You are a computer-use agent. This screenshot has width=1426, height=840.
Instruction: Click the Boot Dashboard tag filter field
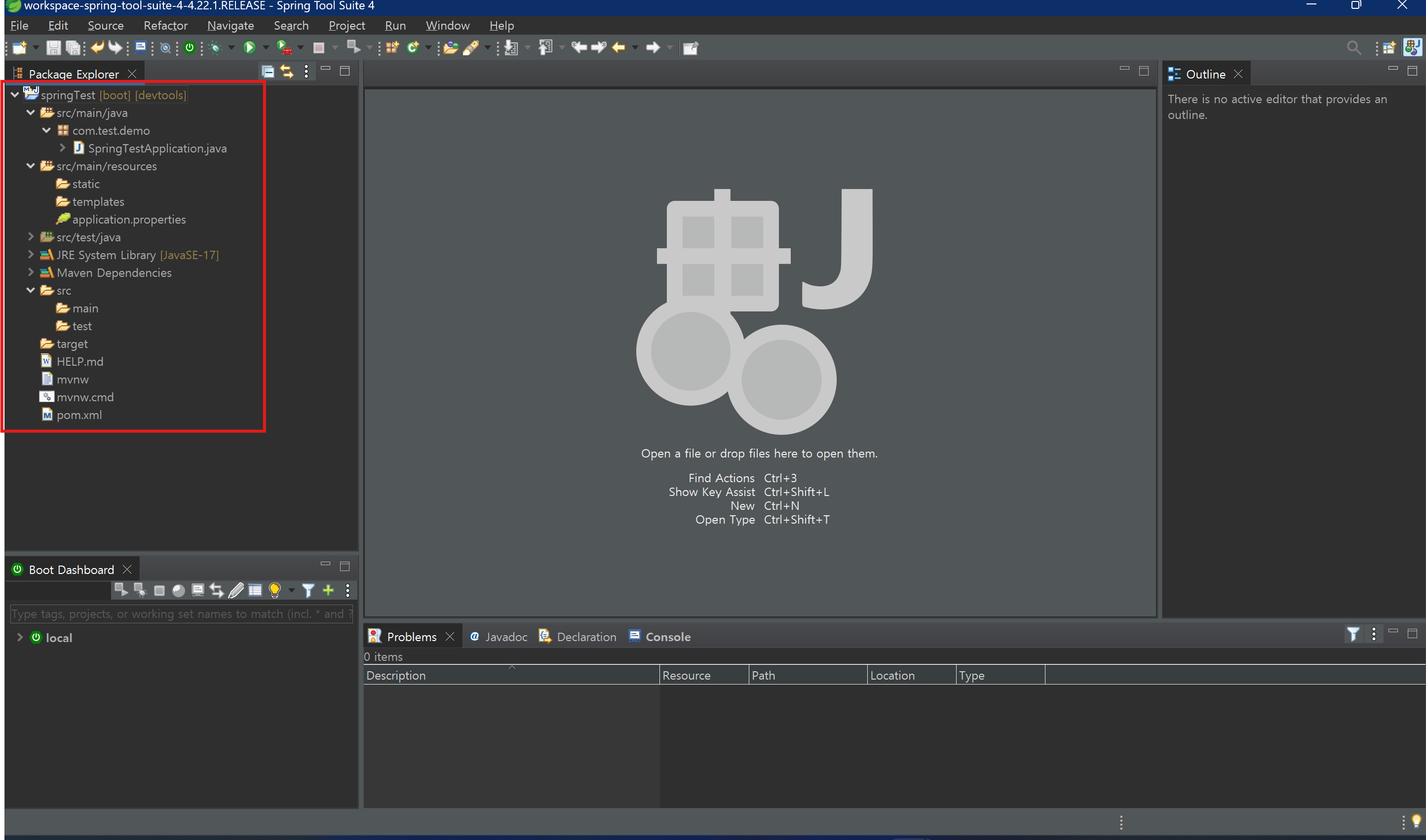[181, 613]
